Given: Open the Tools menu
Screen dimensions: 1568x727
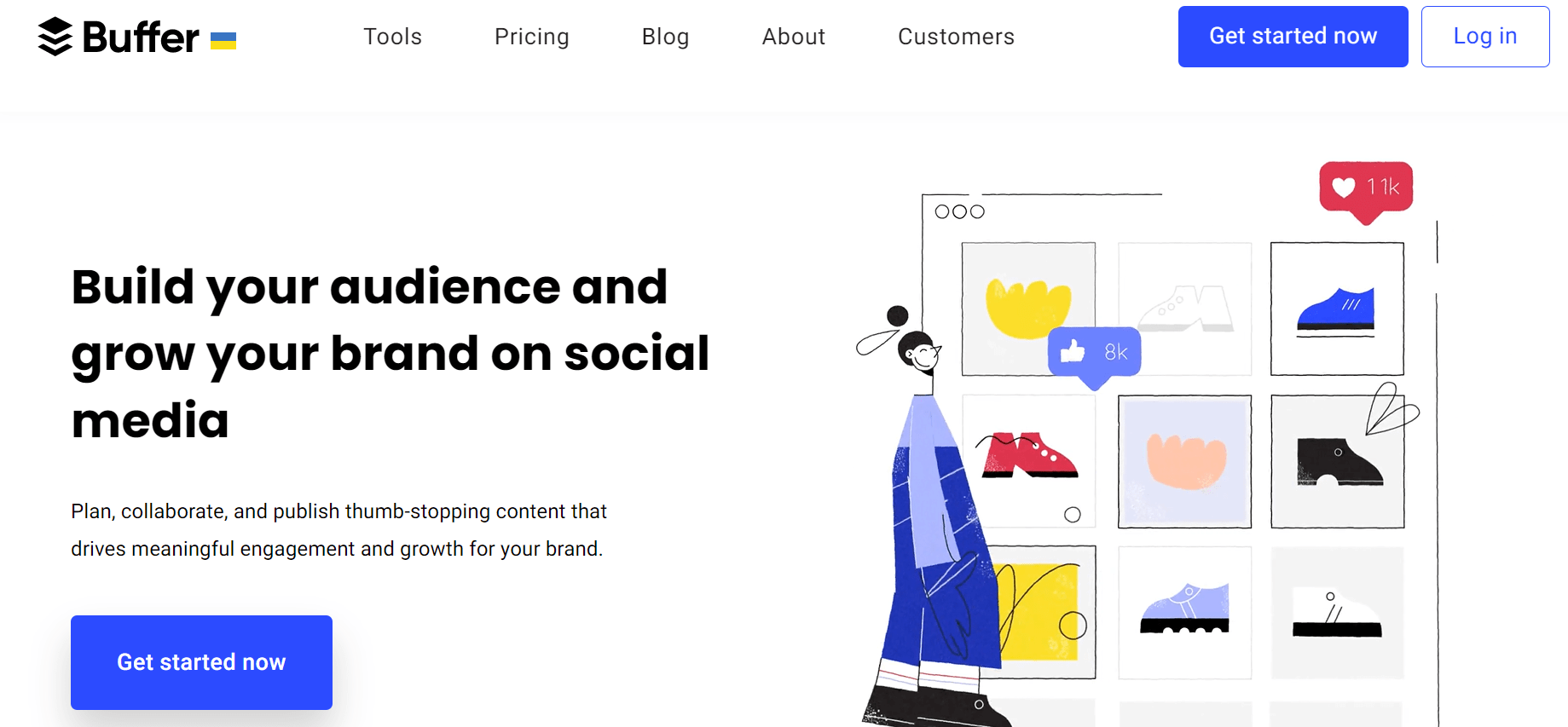Looking at the screenshot, I should pyautogui.click(x=392, y=36).
